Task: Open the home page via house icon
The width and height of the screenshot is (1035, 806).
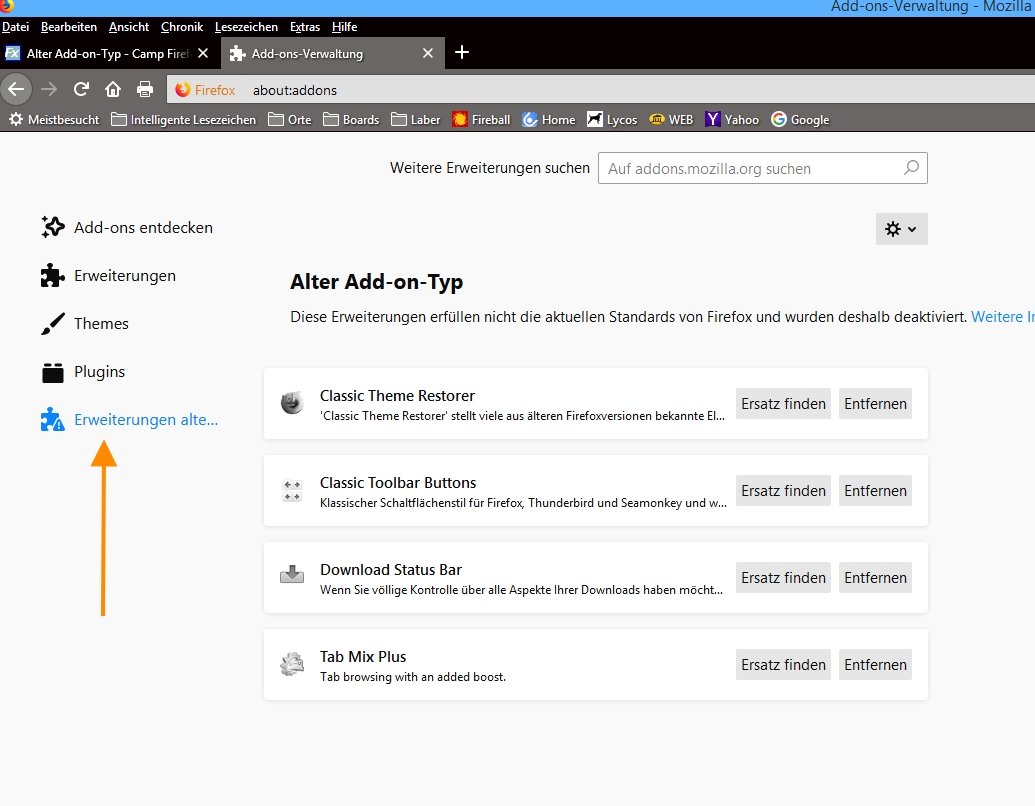Action: (113, 89)
